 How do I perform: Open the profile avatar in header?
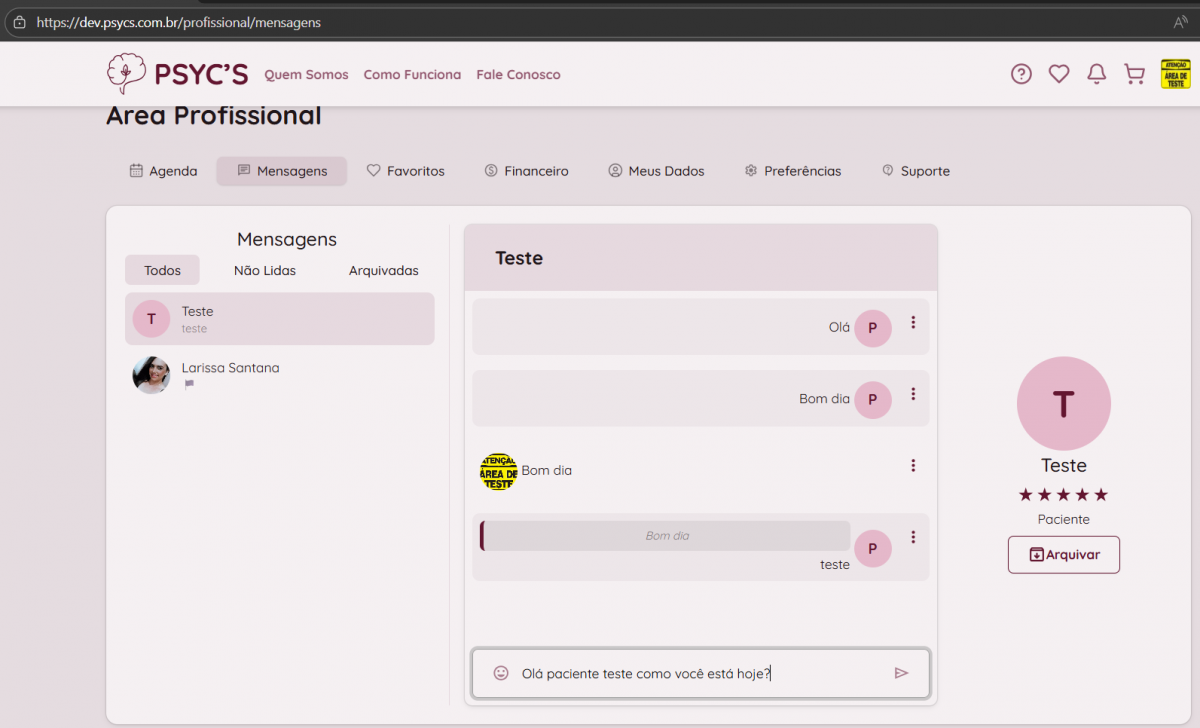pos(1175,74)
